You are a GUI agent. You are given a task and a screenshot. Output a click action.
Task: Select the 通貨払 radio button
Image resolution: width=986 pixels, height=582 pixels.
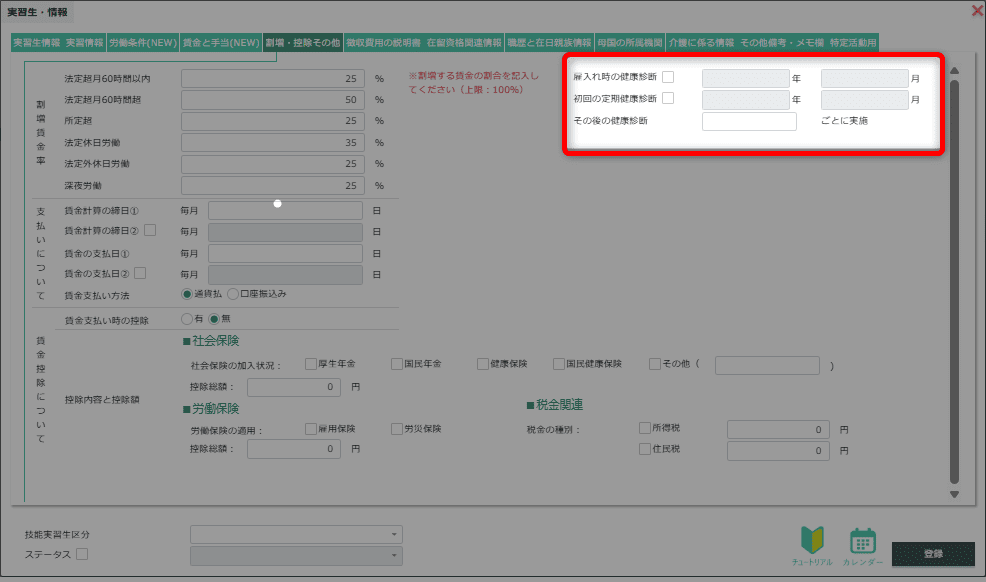coord(187,294)
